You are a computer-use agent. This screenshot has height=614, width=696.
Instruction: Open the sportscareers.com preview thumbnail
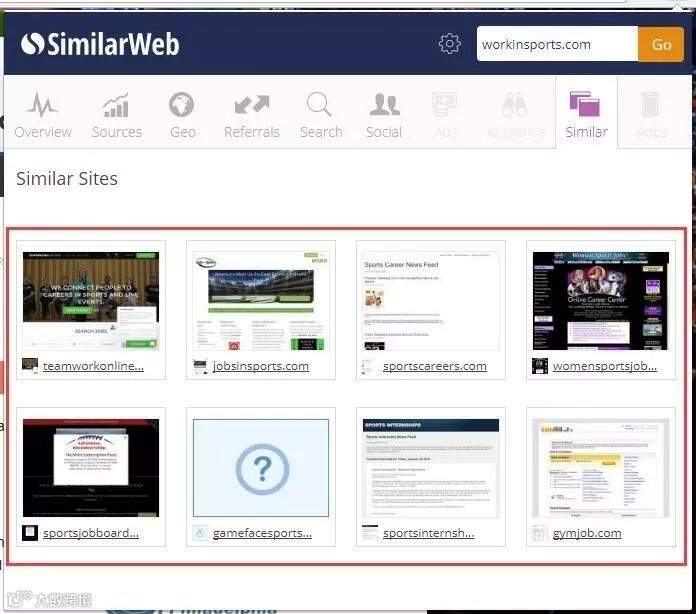coord(431,301)
